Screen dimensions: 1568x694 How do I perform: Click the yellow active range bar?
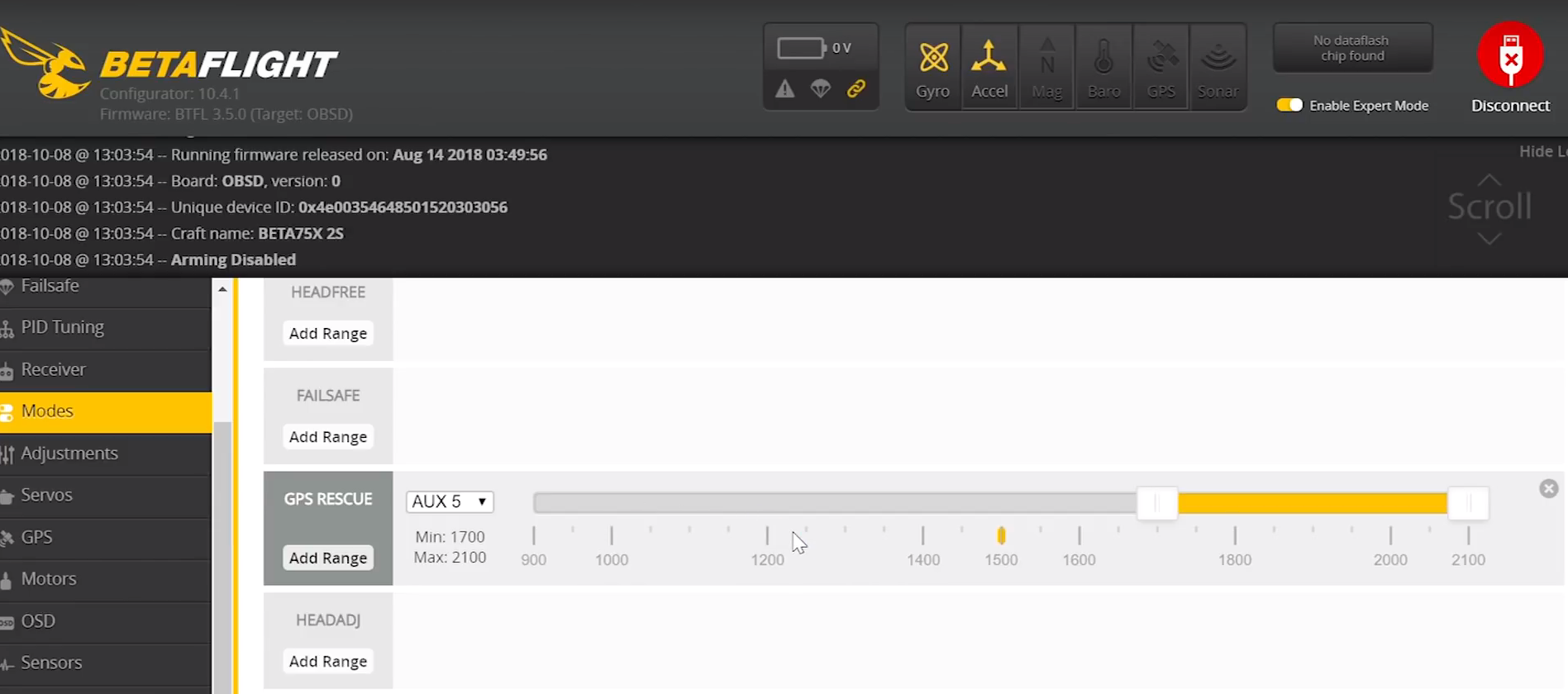coord(1313,503)
